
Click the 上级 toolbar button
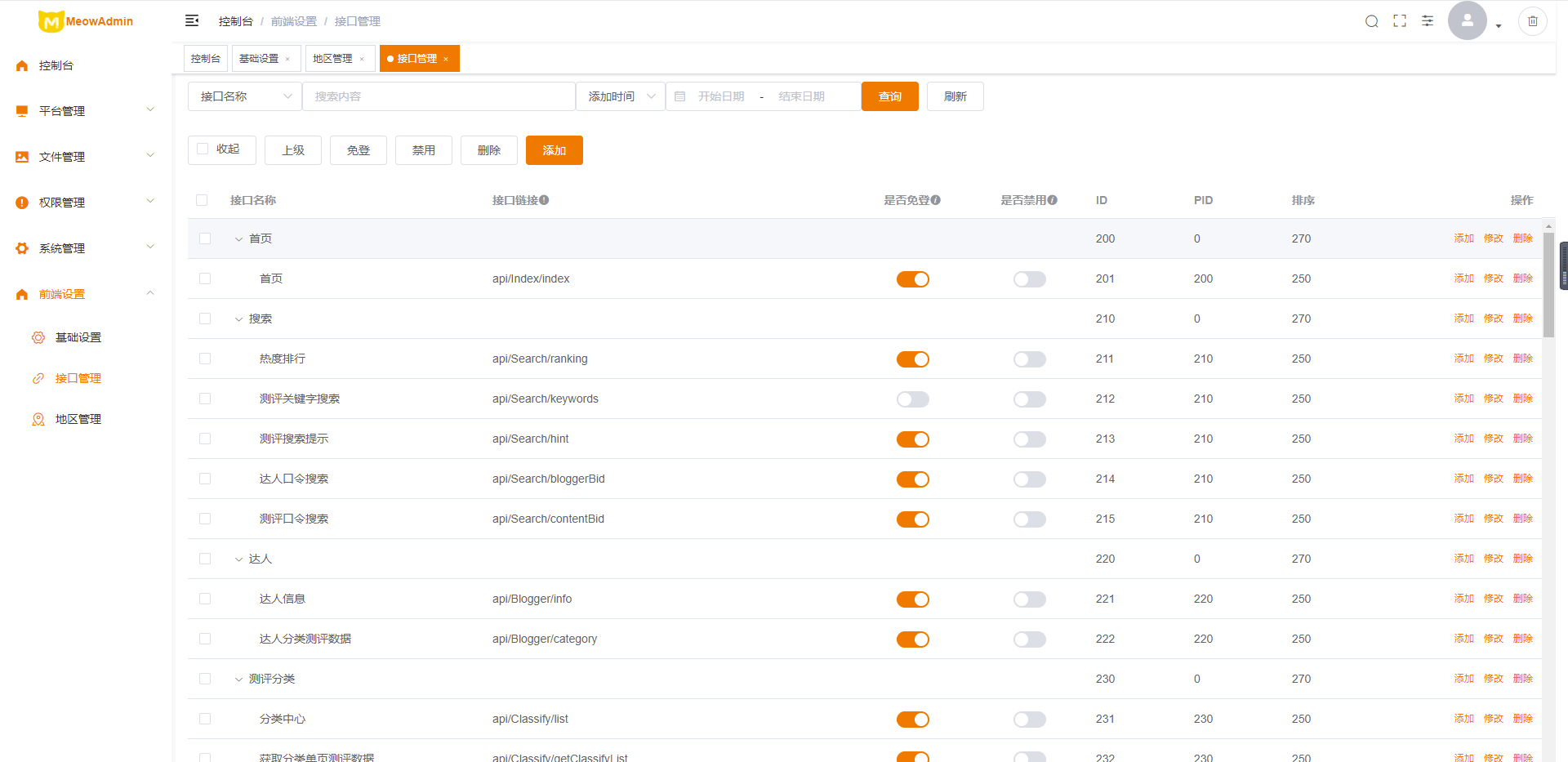coord(293,150)
